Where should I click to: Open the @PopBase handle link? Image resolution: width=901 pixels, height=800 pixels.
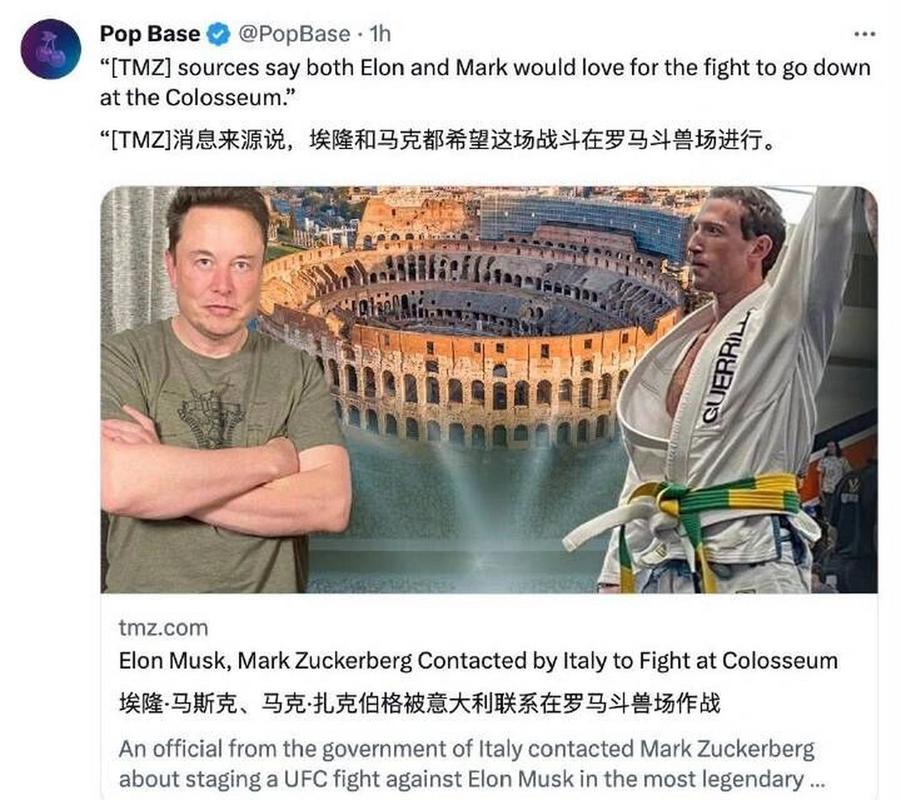point(294,34)
